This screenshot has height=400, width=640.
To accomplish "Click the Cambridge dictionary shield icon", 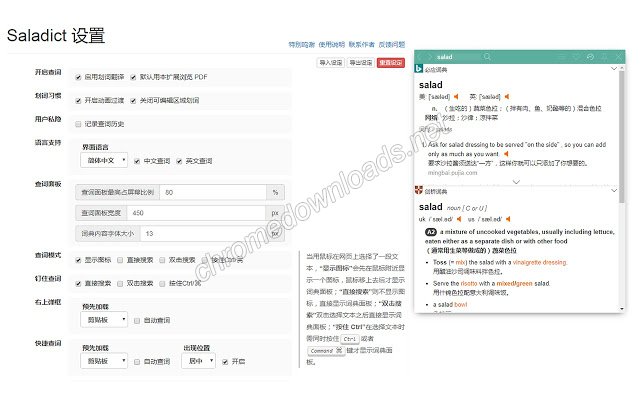I will click(x=418, y=190).
